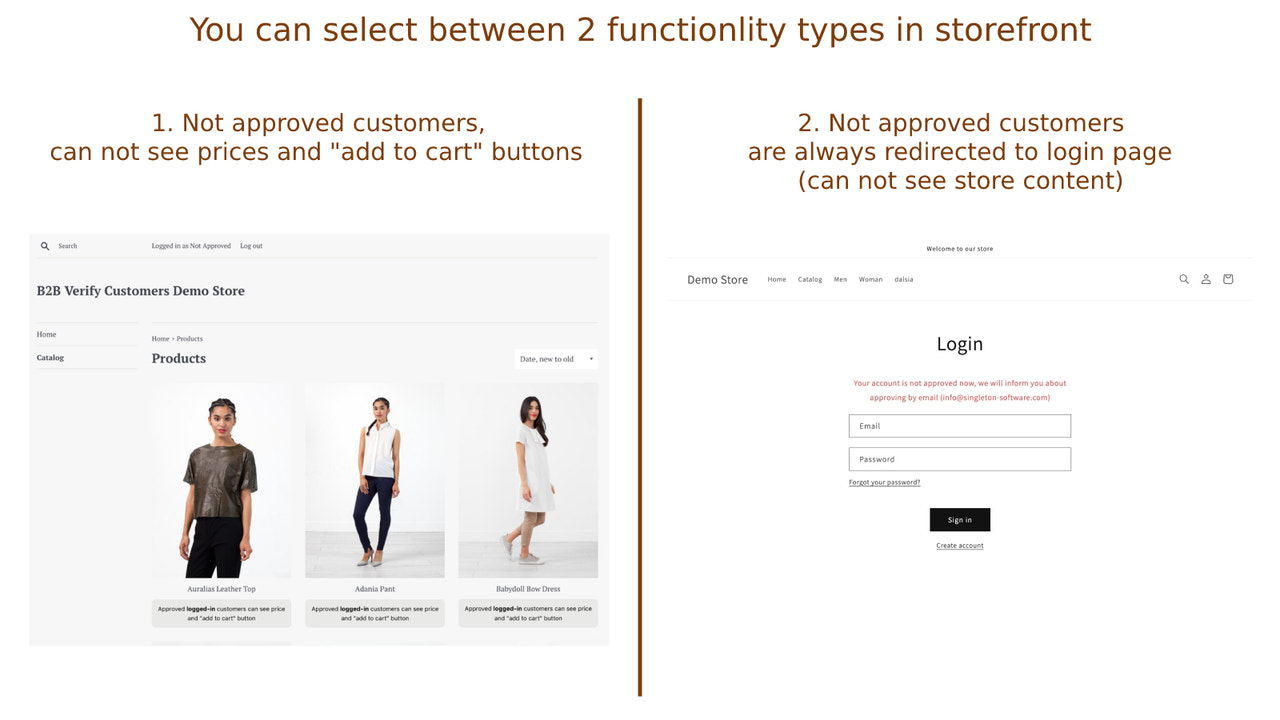Viewport: 1280px width, 720px height.
Task: Open the dalsia navigation item
Action: point(903,279)
